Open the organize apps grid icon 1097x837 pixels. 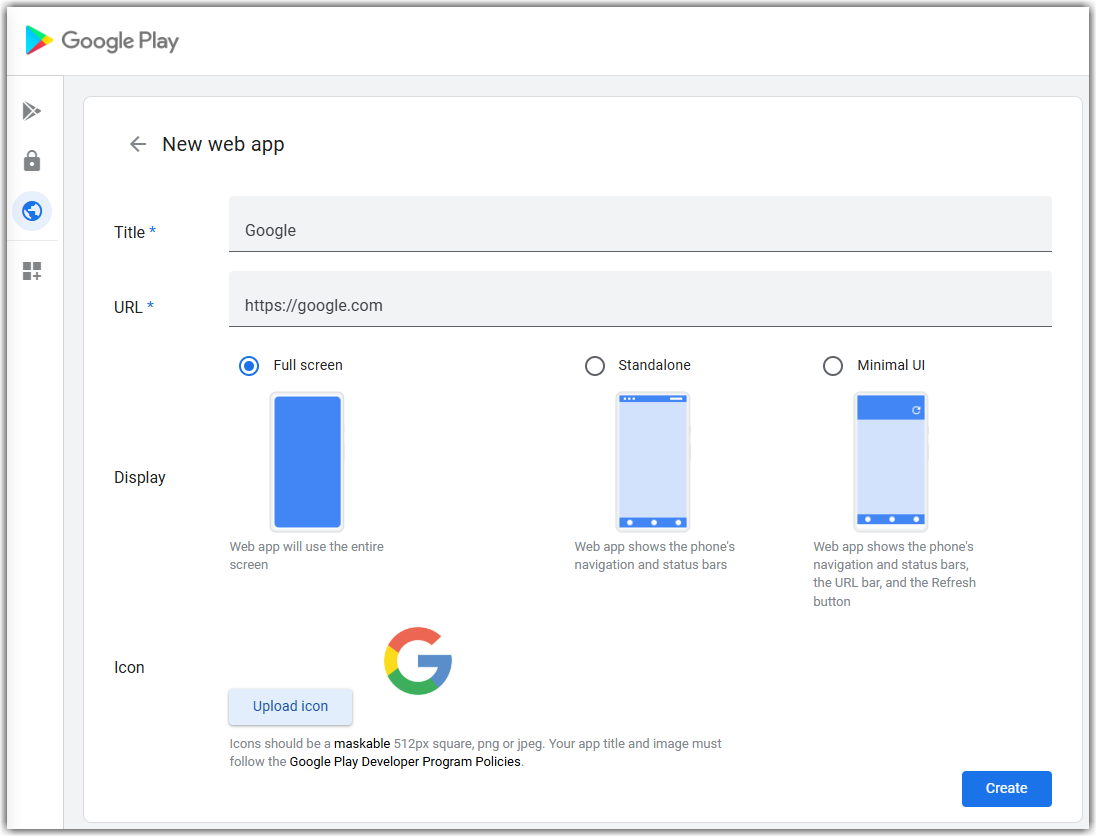[32, 271]
